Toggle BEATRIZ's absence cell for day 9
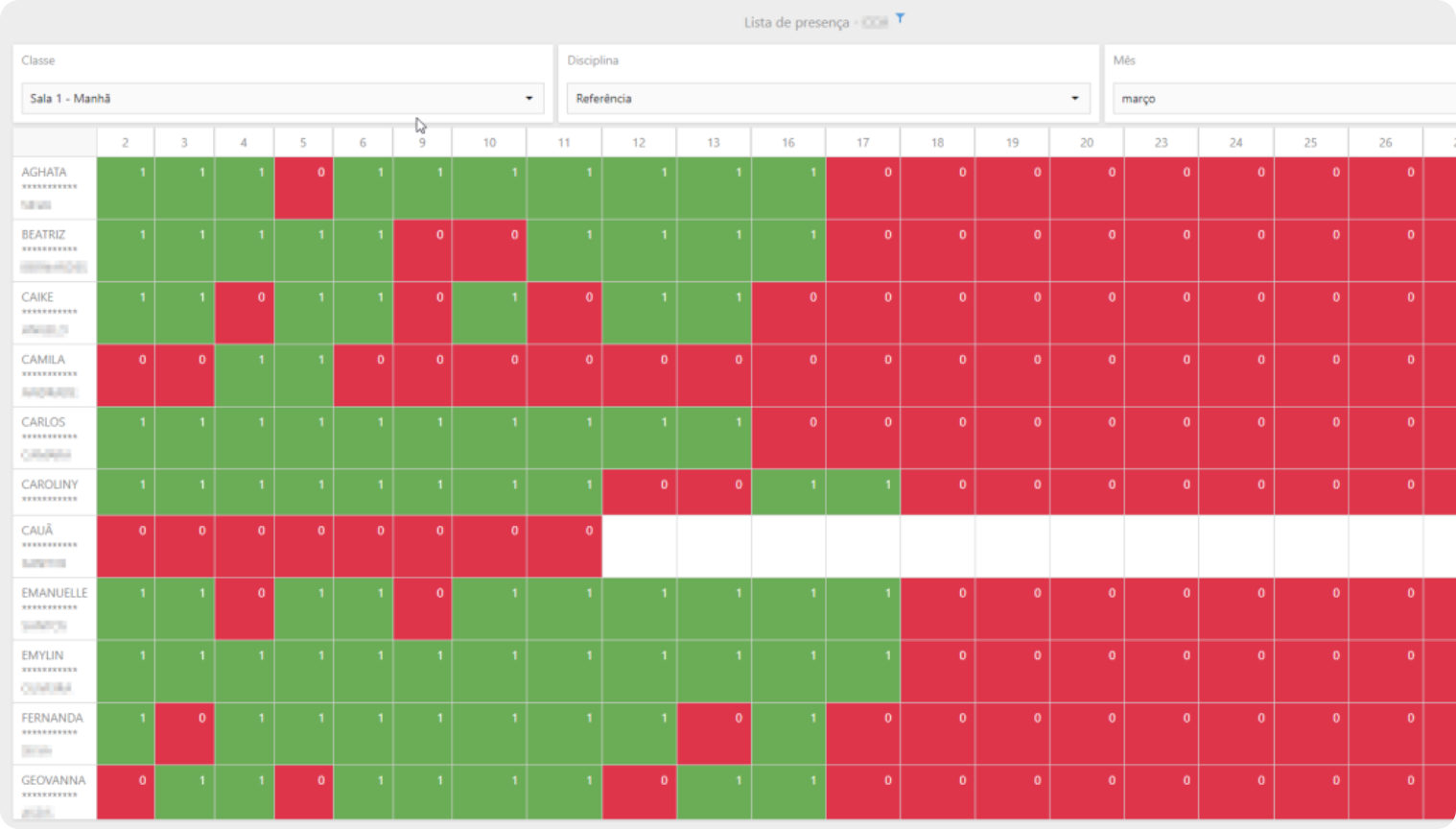 (422, 250)
